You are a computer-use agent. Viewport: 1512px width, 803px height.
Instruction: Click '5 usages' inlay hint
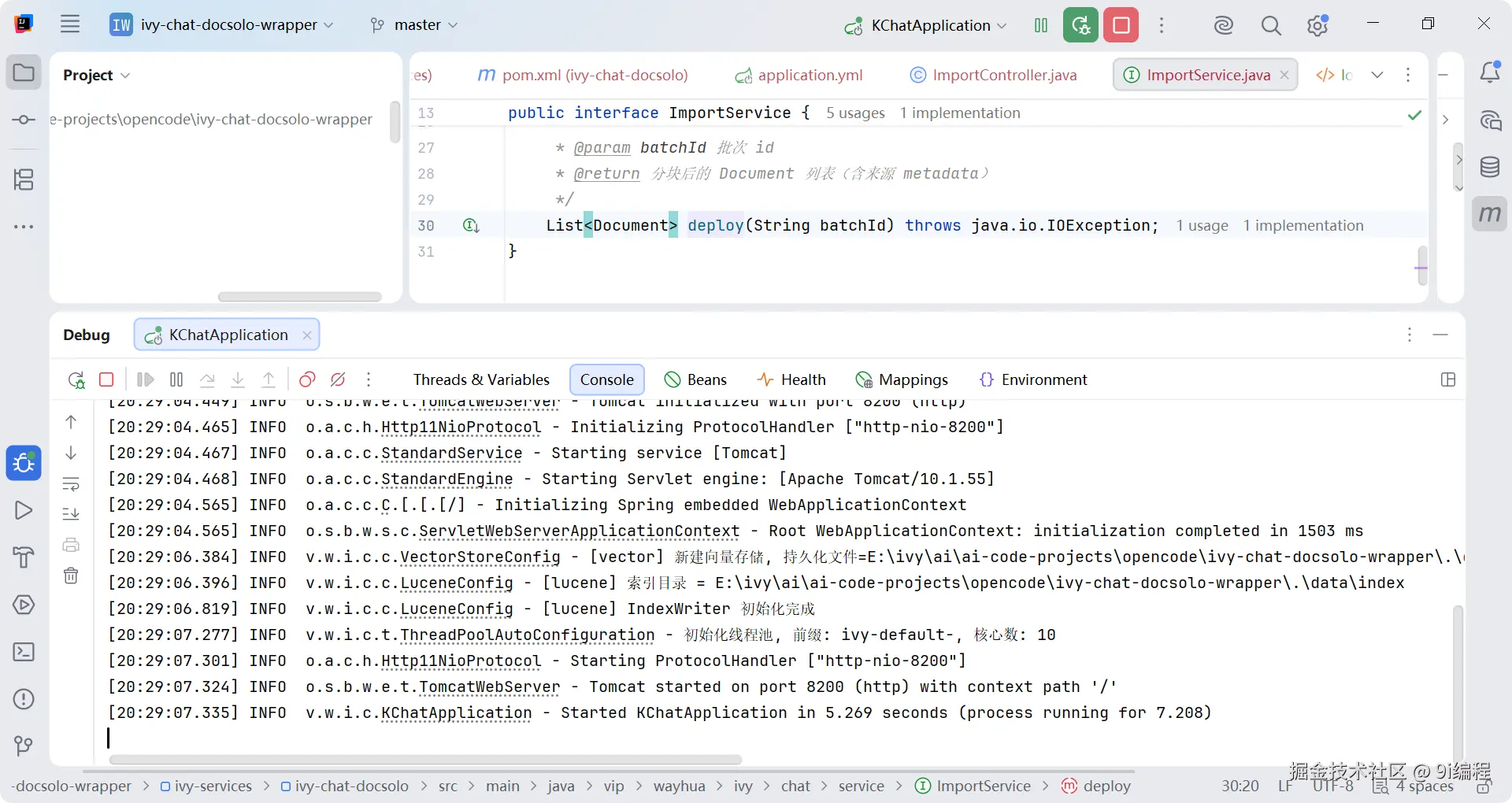tap(855, 113)
